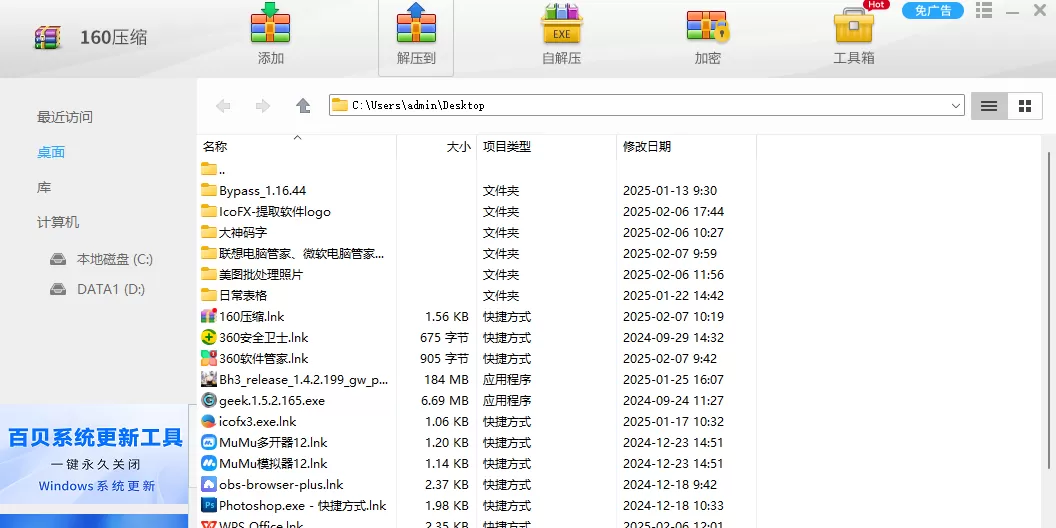Image resolution: width=1056 pixels, height=528 pixels.
Task: Click size cell "2.37 KB"
Action: point(447,485)
